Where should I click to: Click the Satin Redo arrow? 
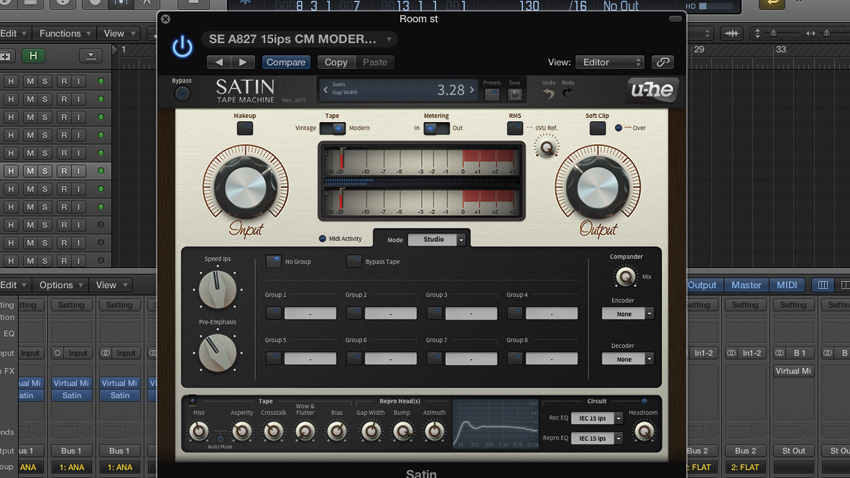pyautogui.click(x=567, y=93)
